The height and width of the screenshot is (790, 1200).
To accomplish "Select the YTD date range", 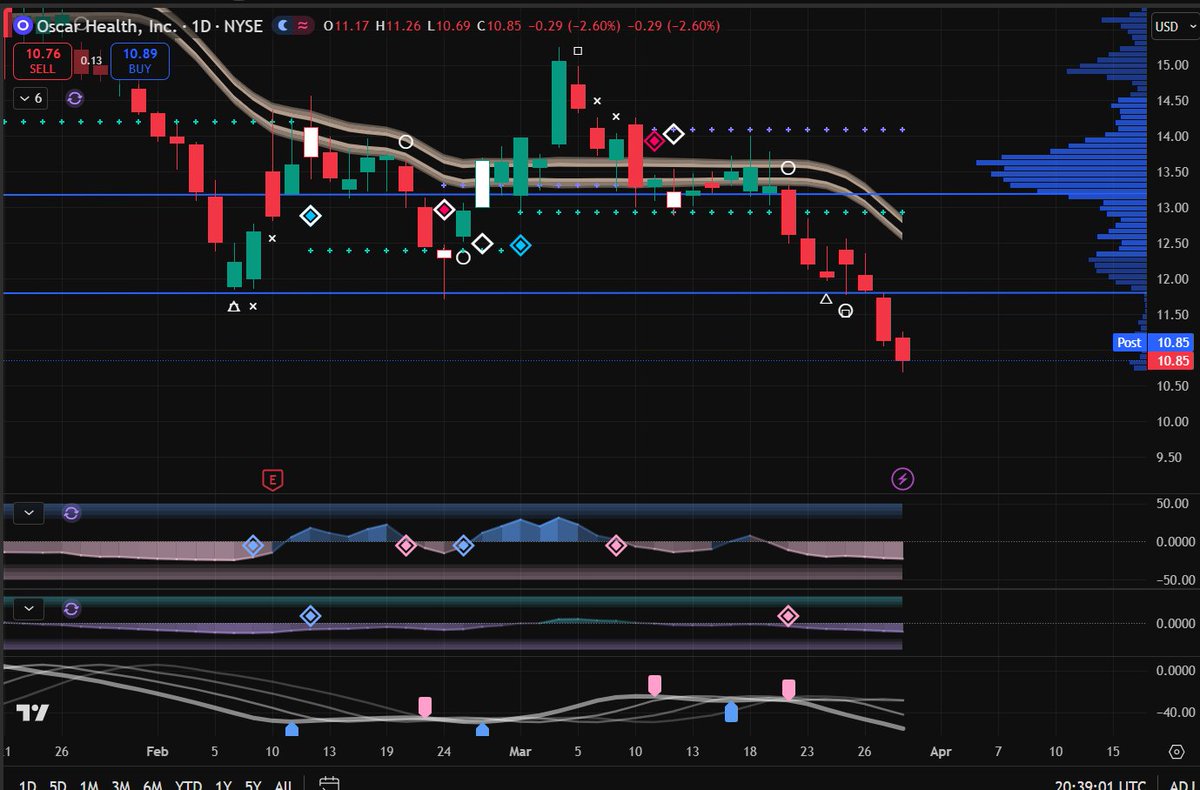I will tap(187, 785).
